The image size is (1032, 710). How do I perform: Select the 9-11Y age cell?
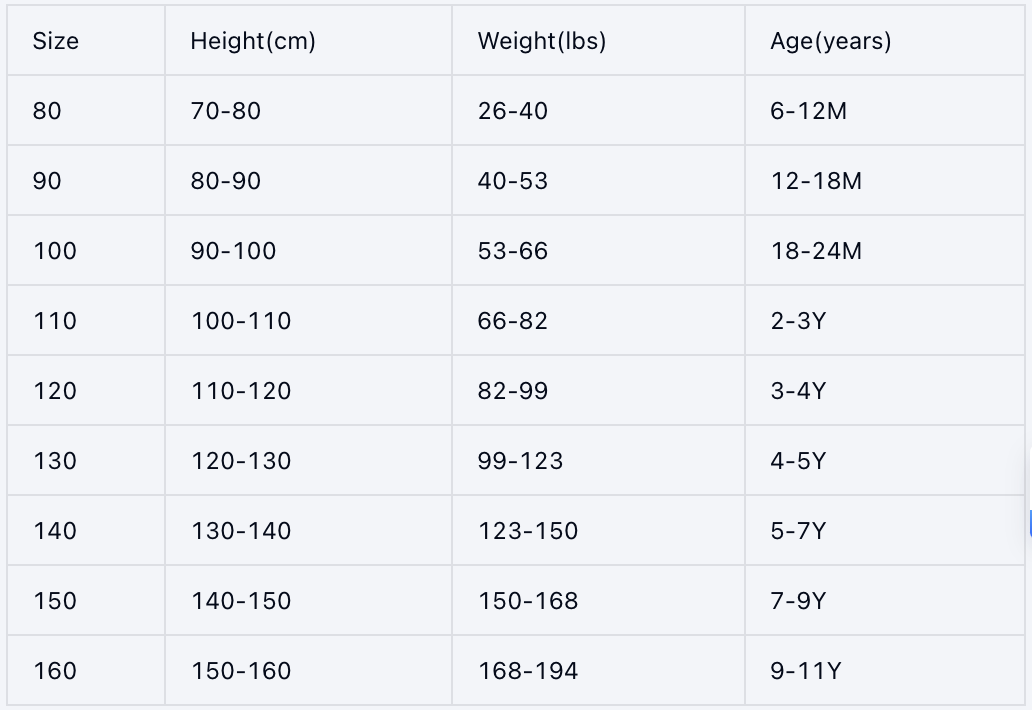(805, 671)
